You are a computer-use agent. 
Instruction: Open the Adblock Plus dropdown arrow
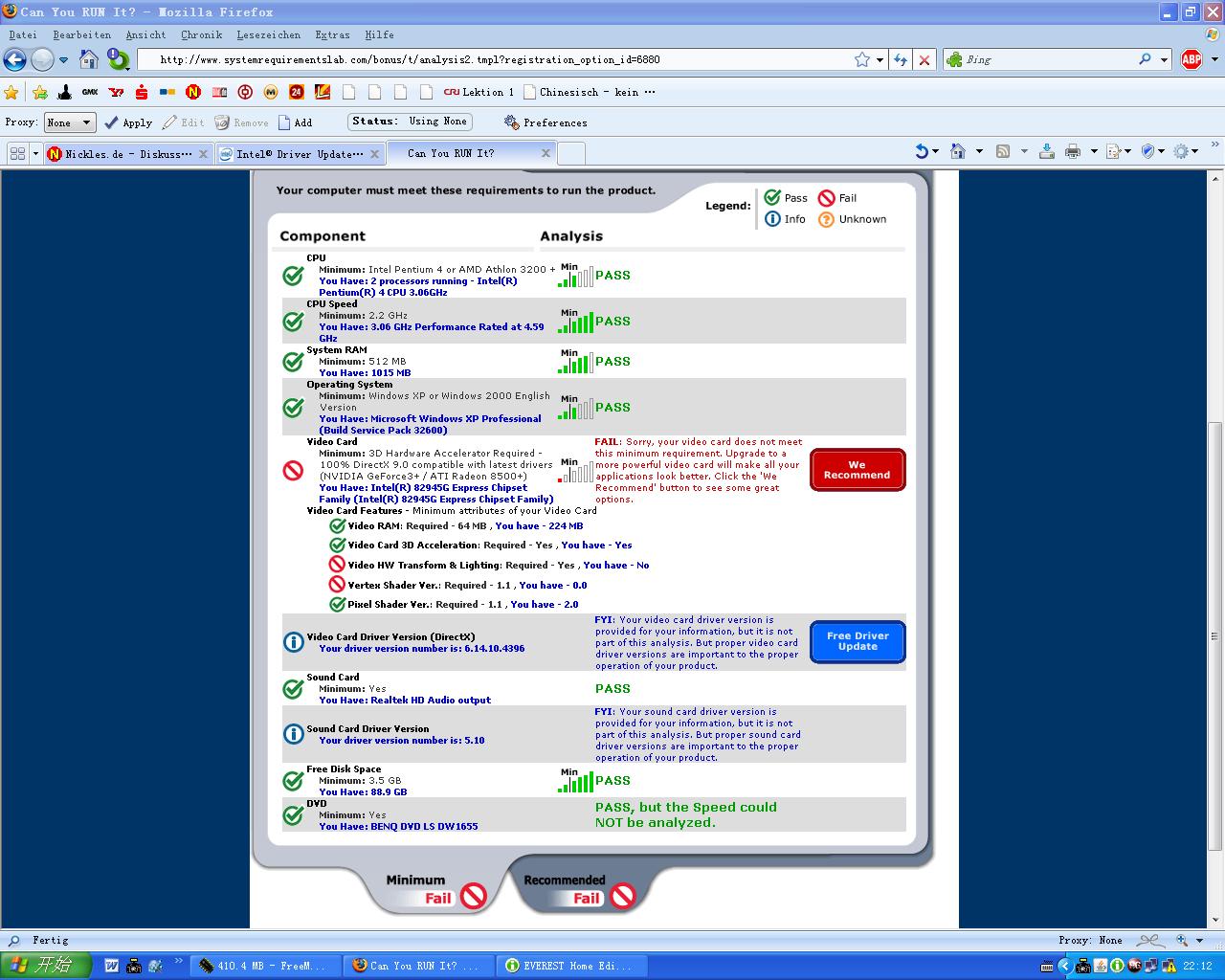pos(1214,59)
